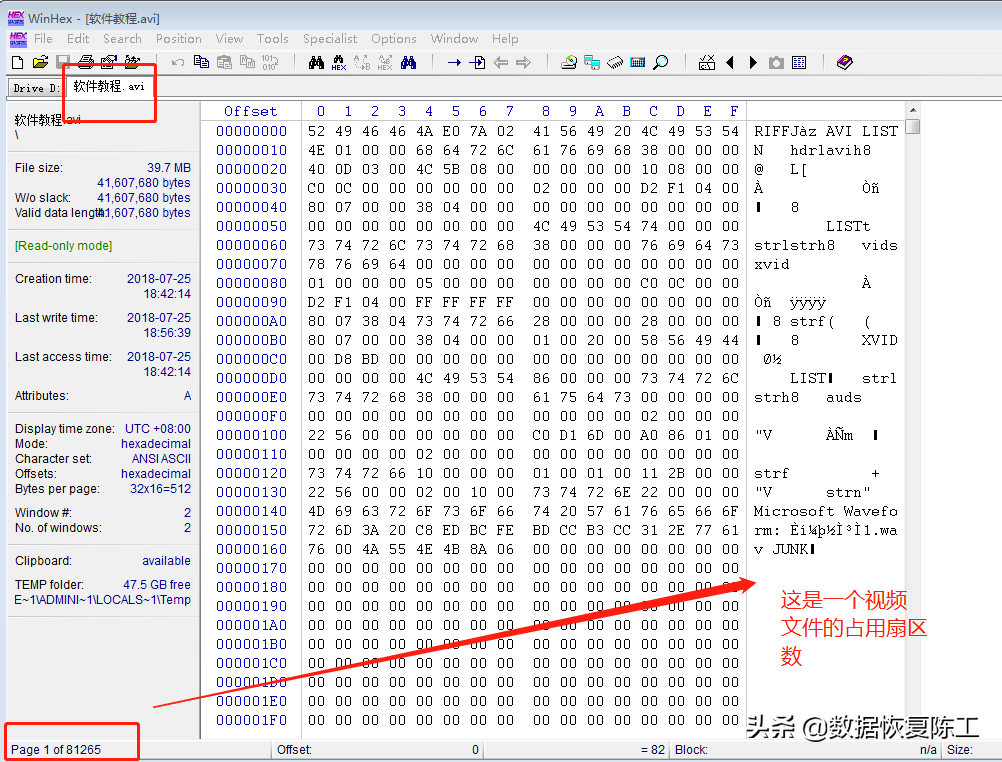Open the Calculator icon in toolbar
This screenshot has height=762, width=1002.
point(638,62)
